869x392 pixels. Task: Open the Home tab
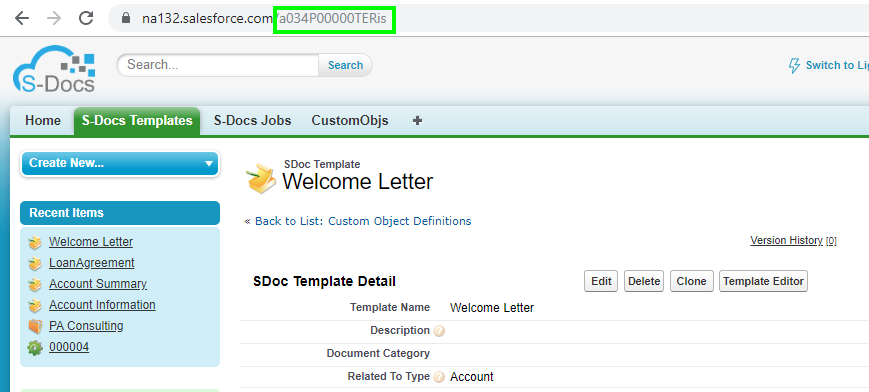[x=43, y=120]
